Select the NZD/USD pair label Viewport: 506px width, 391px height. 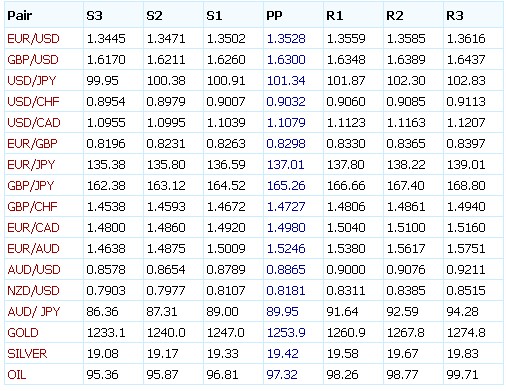33,291
